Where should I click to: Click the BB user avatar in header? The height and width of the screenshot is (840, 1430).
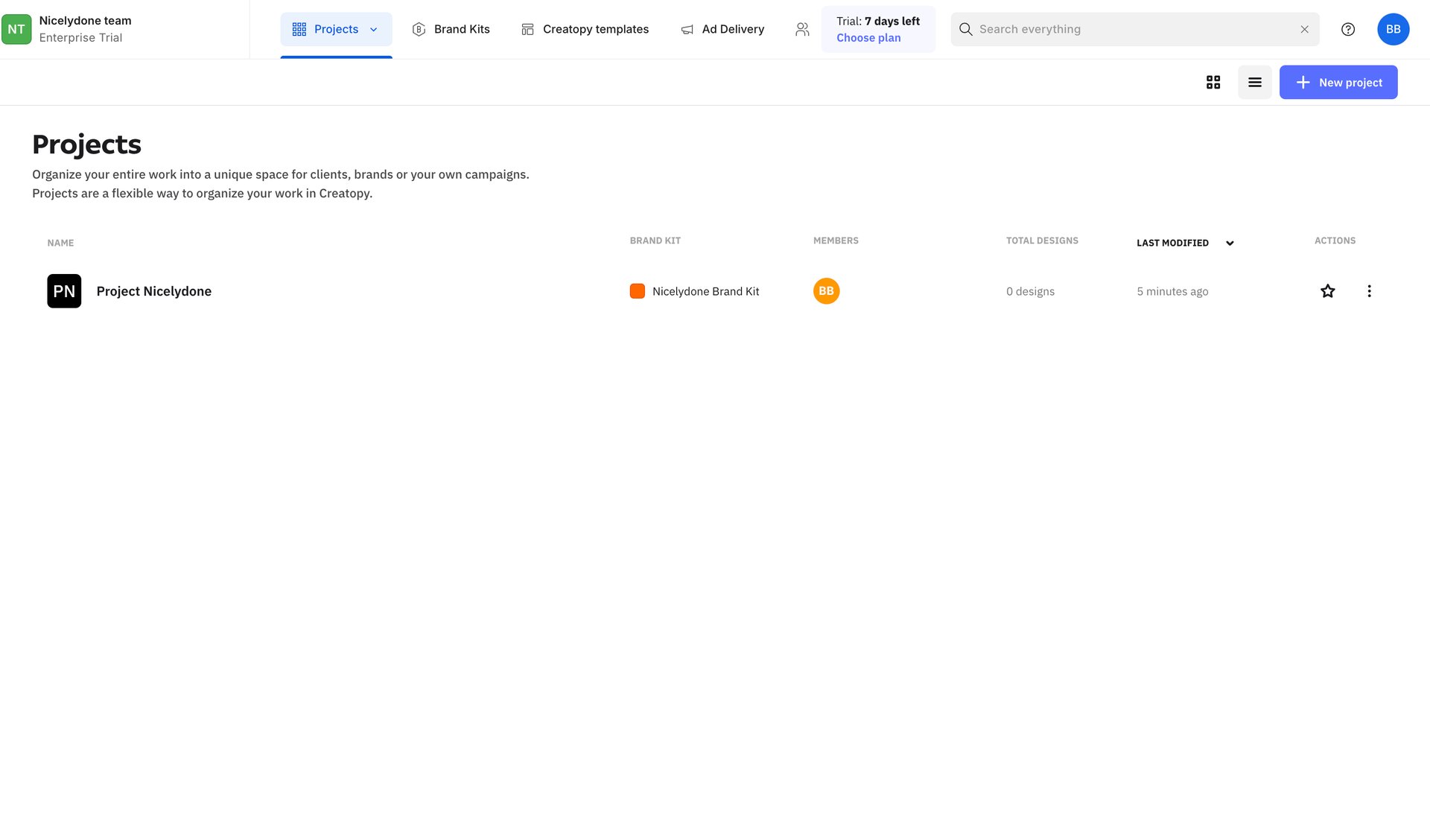click(x=1393, y=29)
